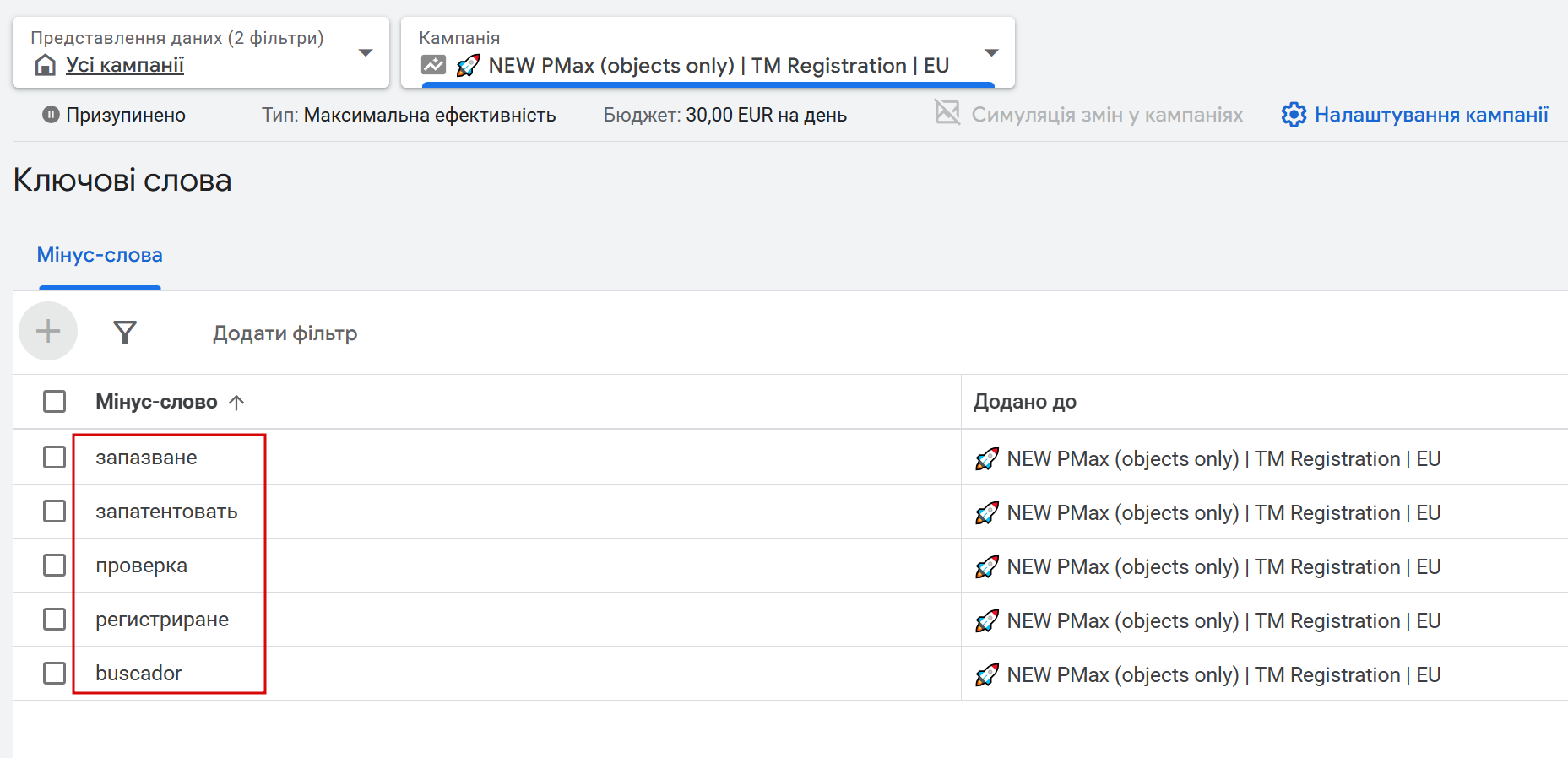Click the campaign simulation icon

(x=947, y=112)
